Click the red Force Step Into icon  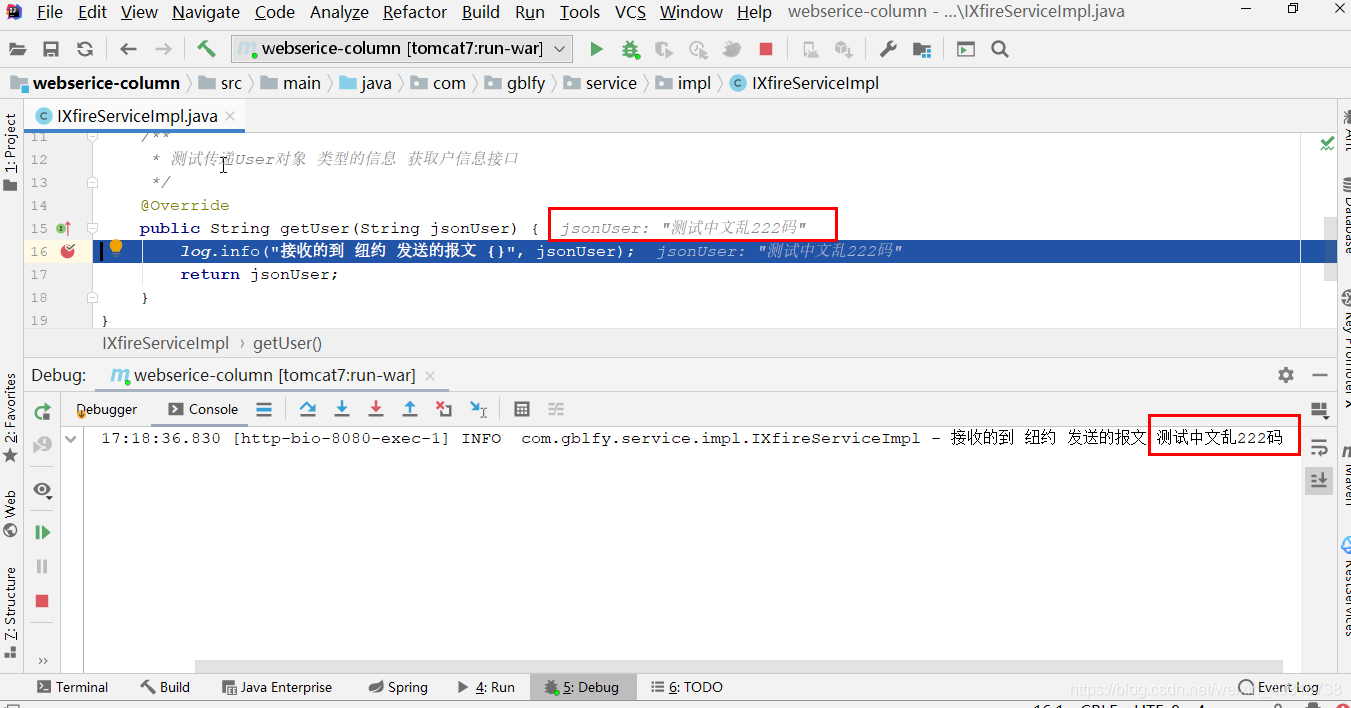point(376,408)
